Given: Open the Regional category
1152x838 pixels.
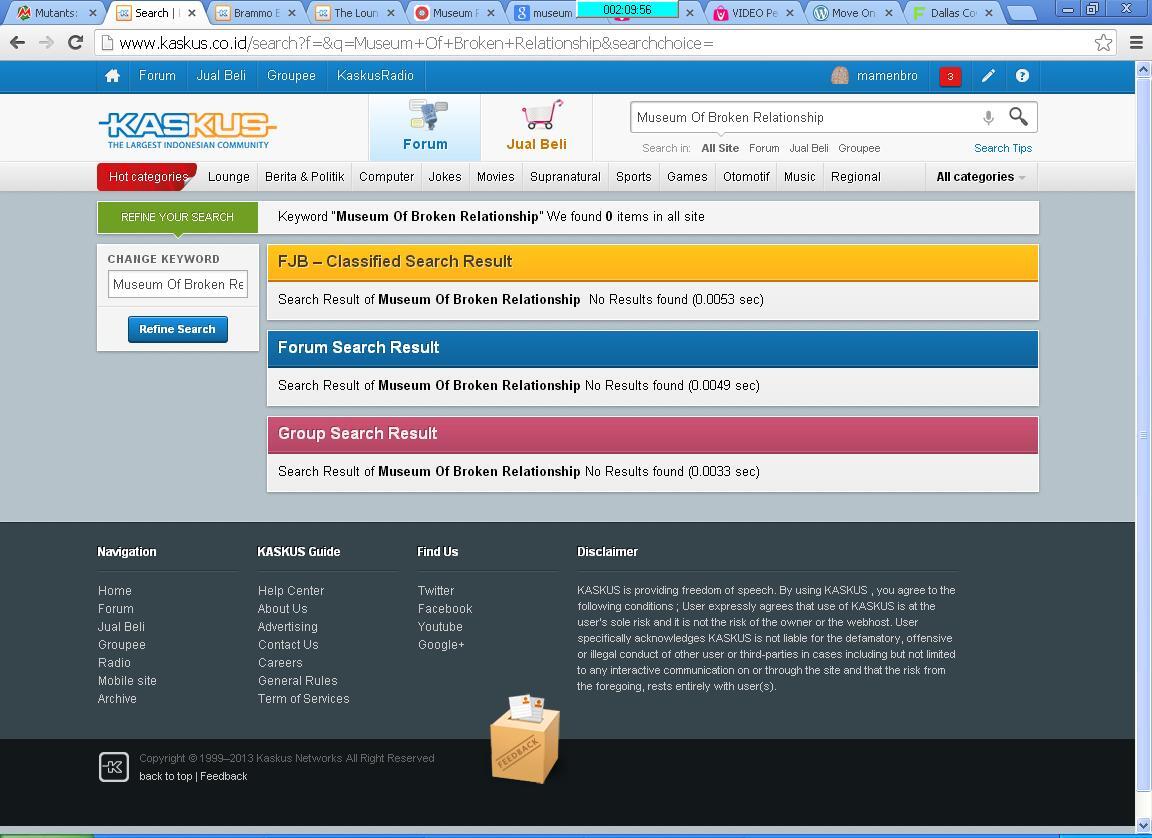Looking at the screenshot, I should (855, 177).
